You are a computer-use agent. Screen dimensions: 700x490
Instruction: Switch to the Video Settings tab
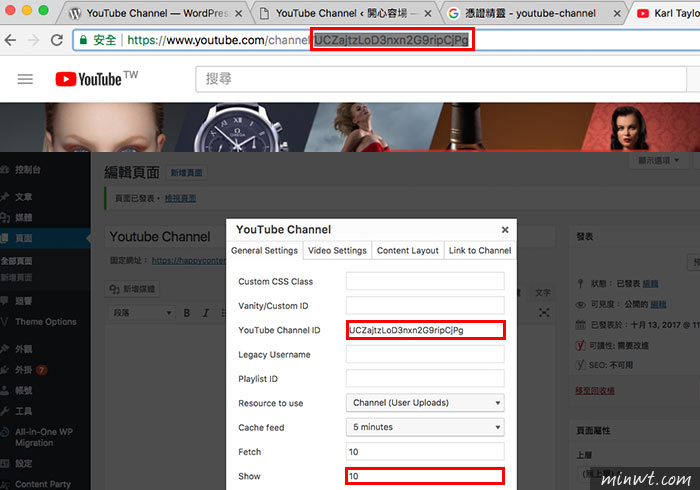coord(337,250)
